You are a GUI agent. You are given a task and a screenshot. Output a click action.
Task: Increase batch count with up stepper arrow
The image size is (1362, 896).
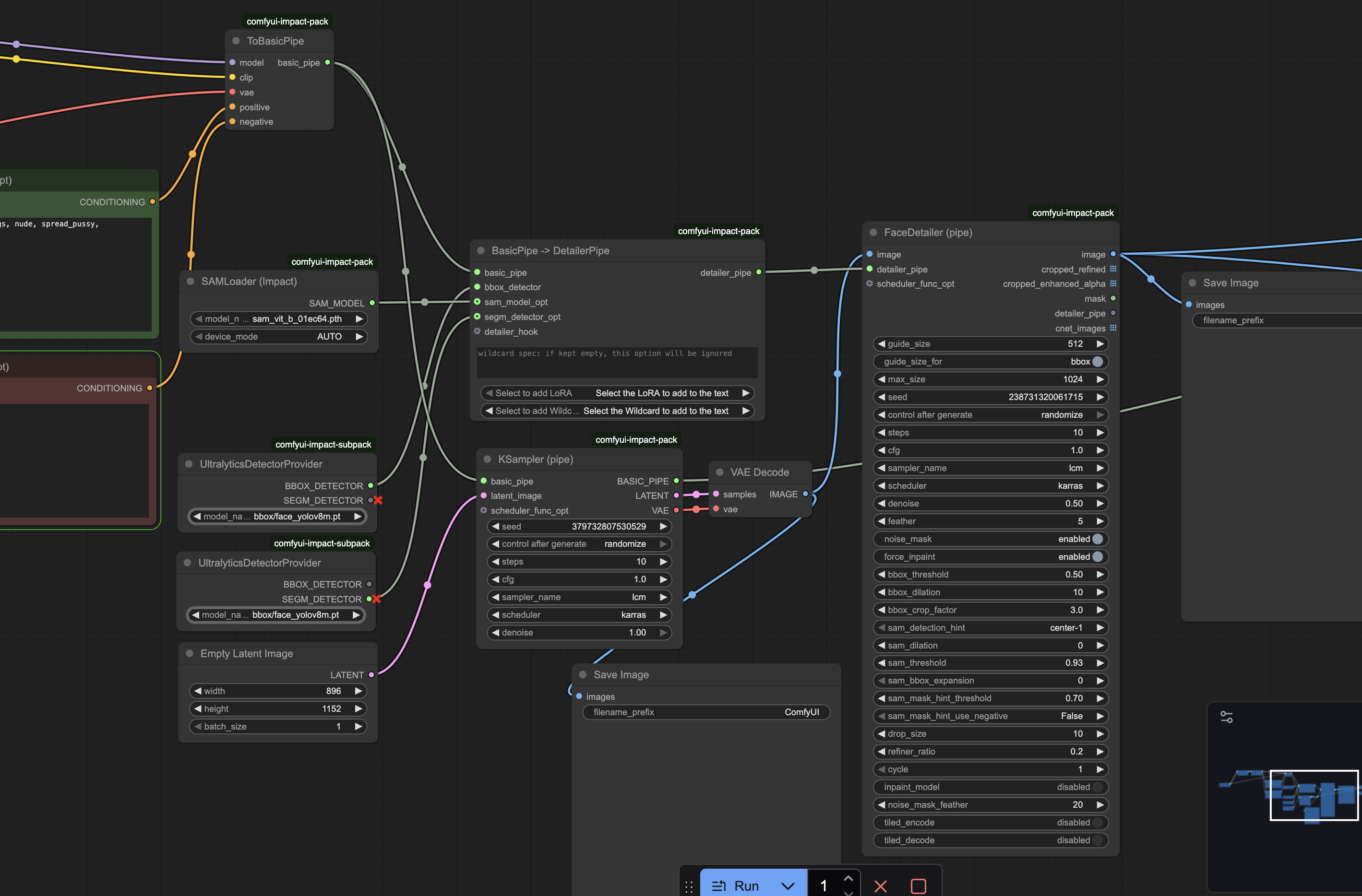(848, 878)
